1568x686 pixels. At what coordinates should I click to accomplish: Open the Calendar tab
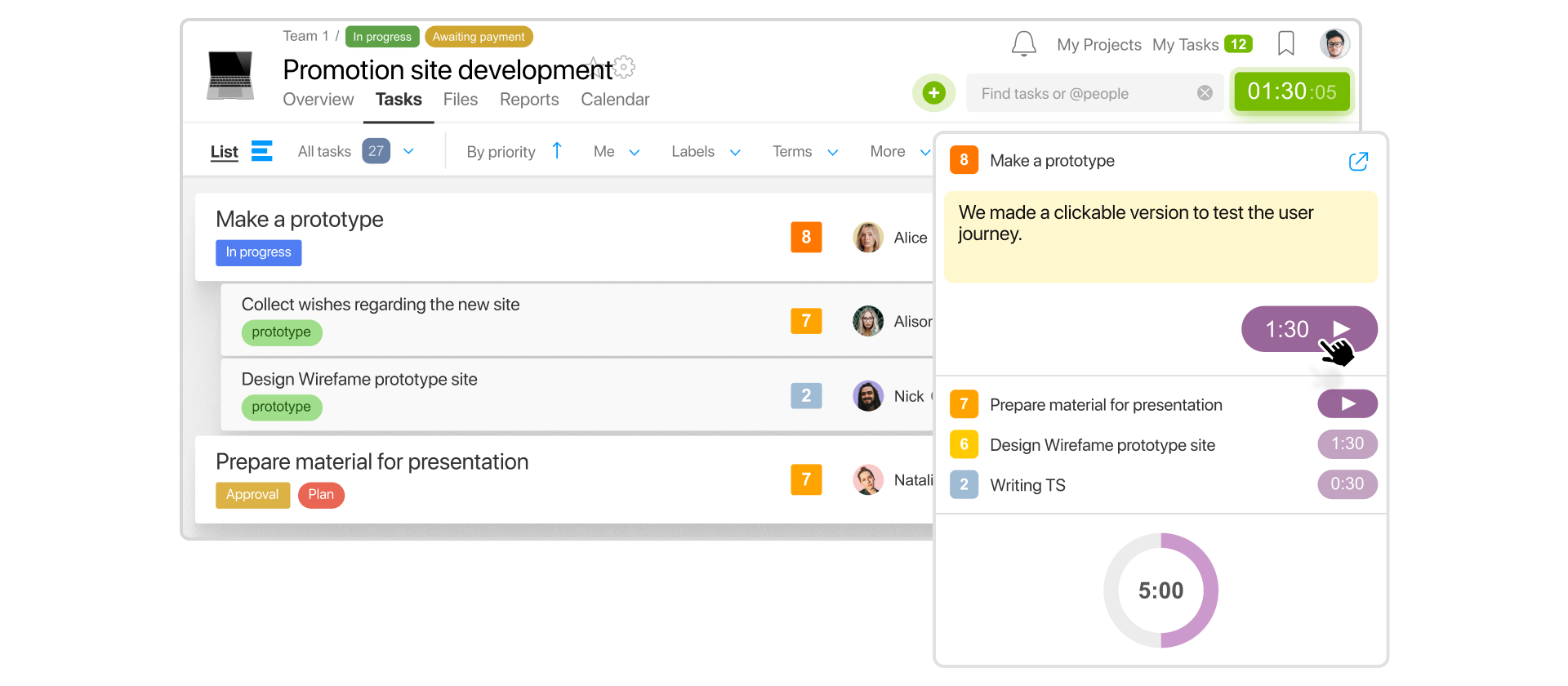point(615,100)
